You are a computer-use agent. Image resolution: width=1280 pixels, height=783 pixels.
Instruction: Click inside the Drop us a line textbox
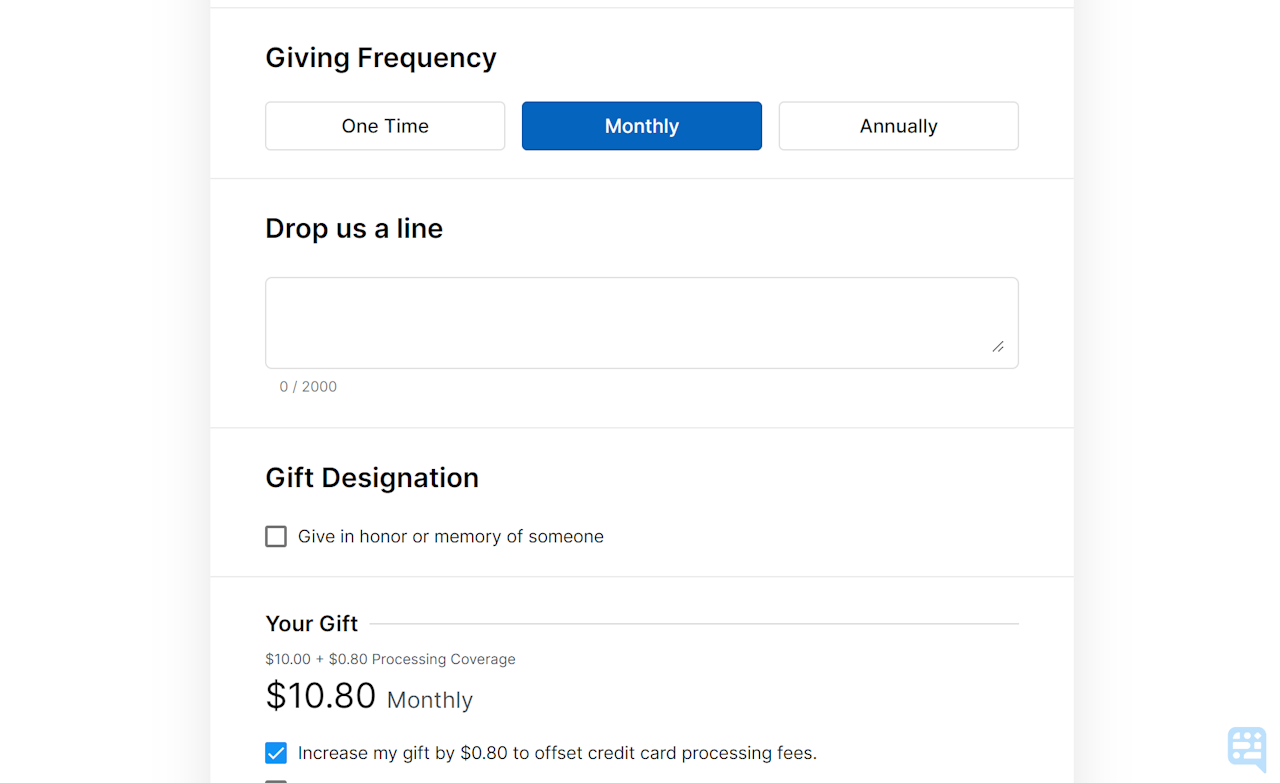coord(641,320)
